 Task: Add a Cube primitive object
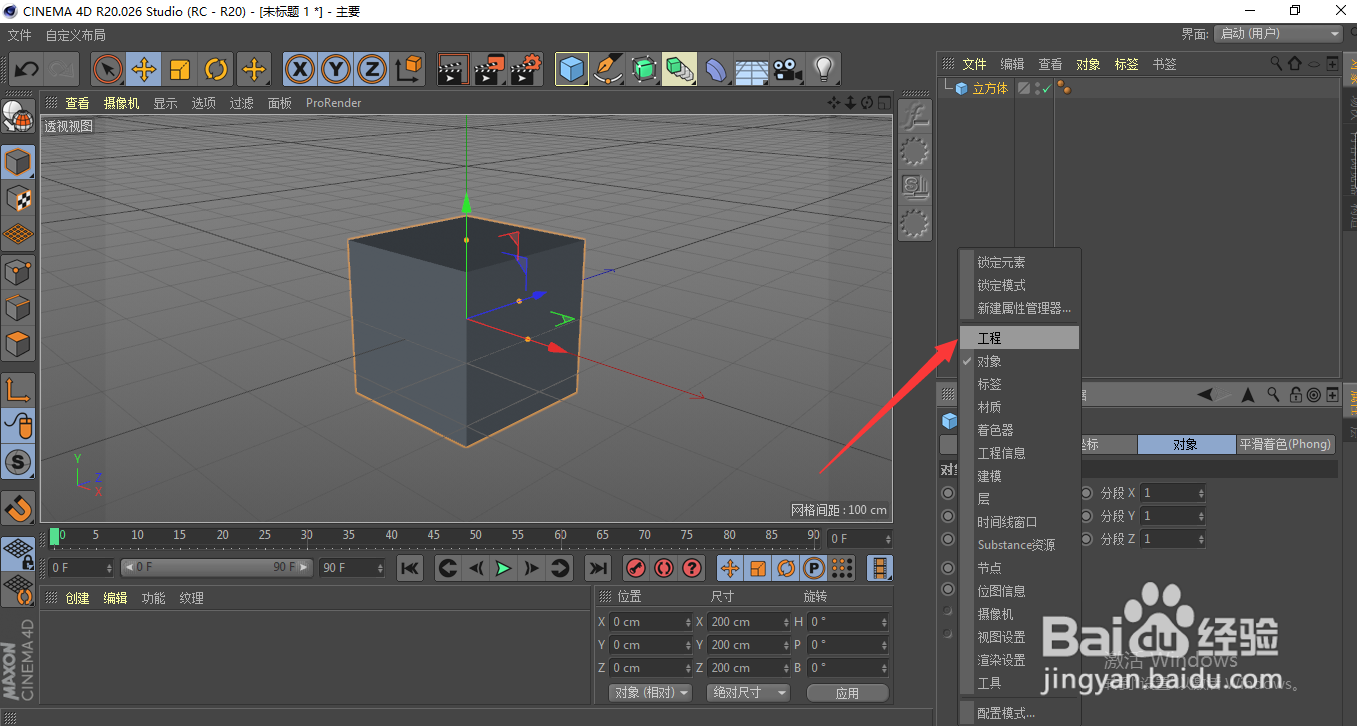pos(571,69)
